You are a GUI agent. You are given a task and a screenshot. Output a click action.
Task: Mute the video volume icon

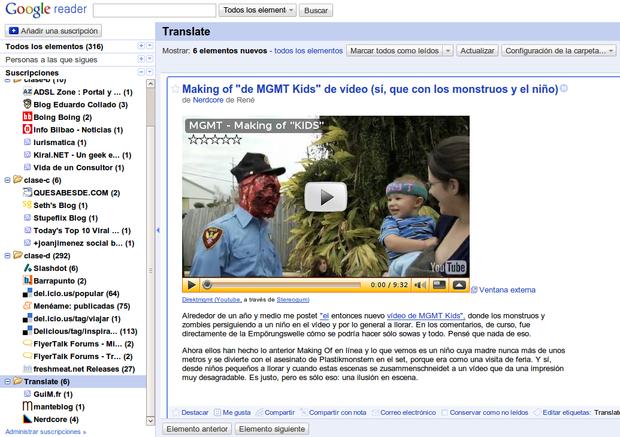[420, 285]
